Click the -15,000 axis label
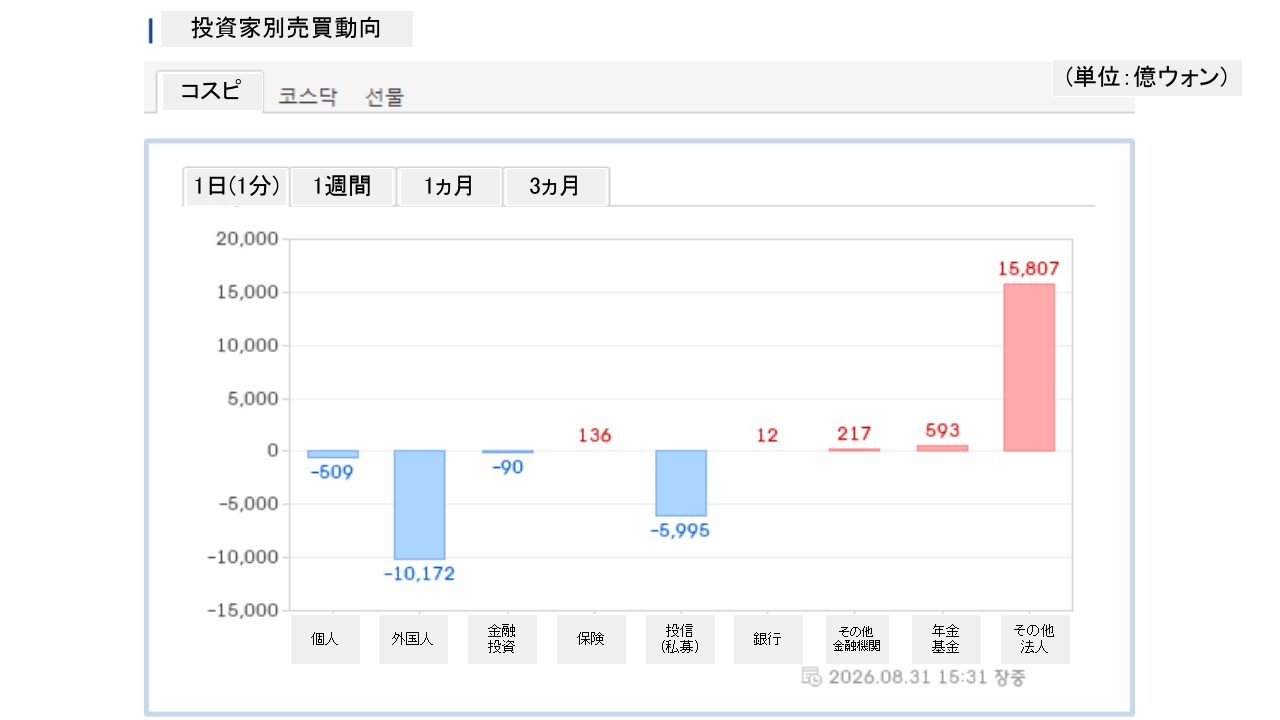 [x=241, y=610]
